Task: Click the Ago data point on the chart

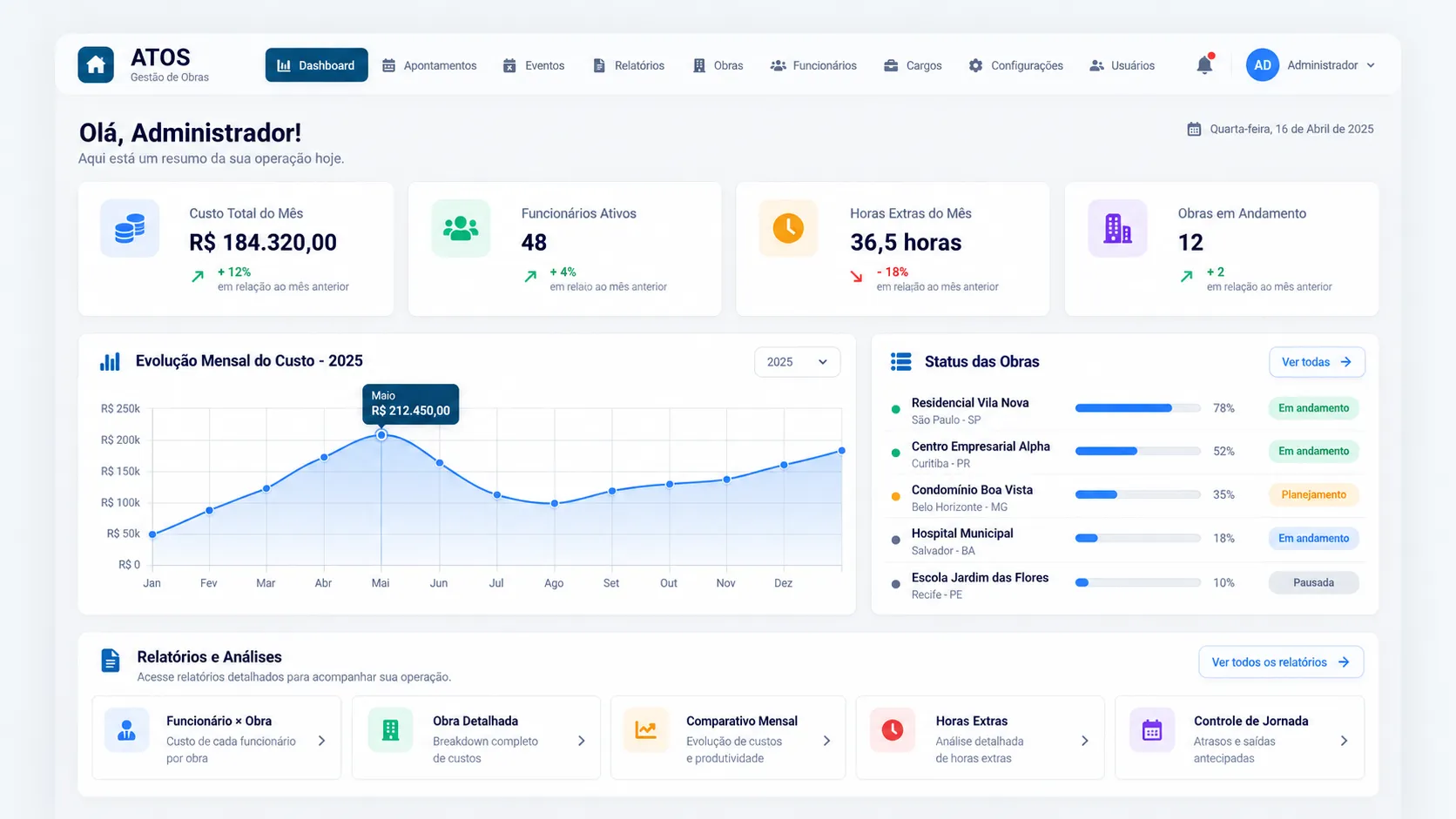Action: 555,504
